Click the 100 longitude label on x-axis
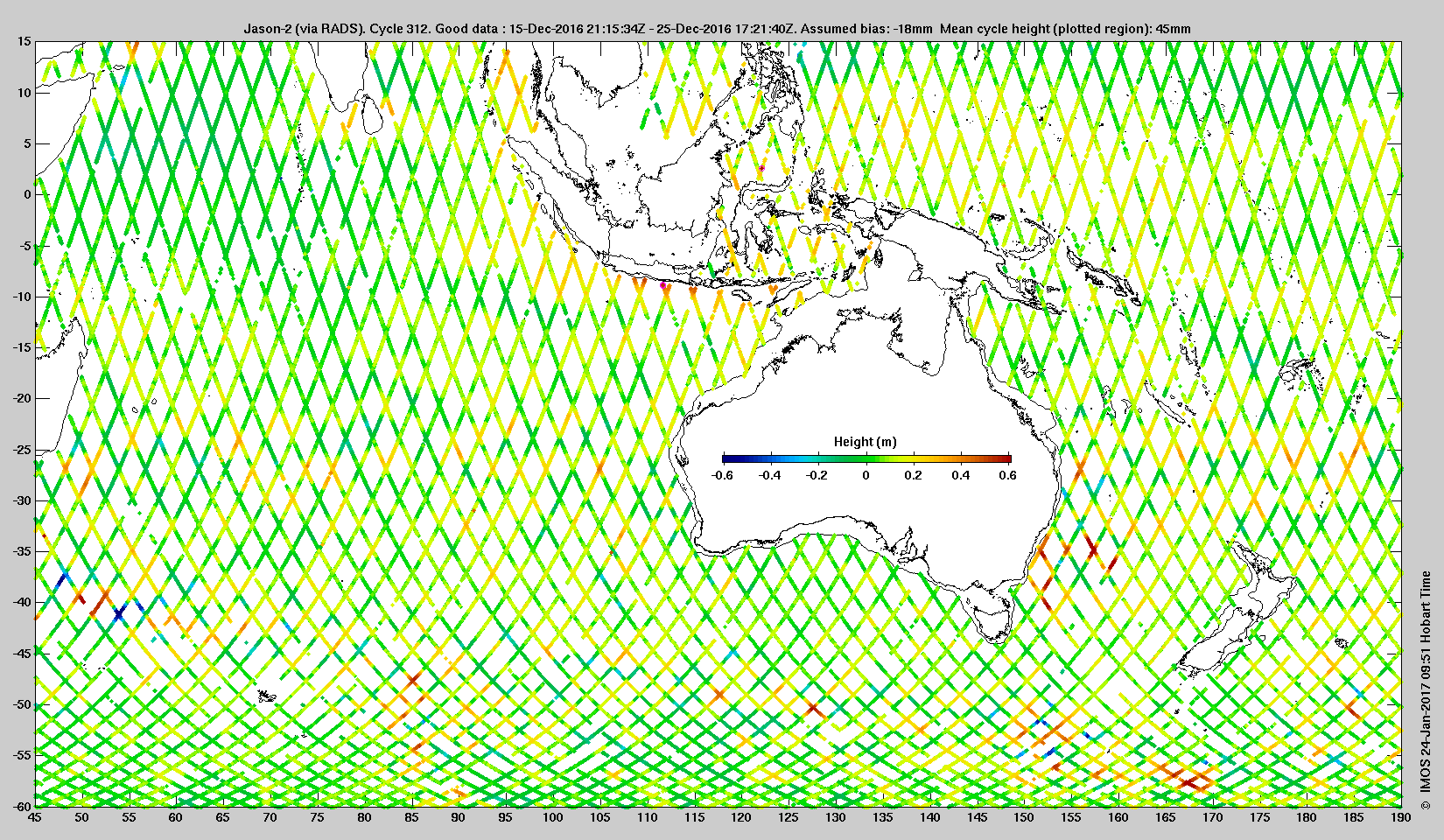1444x840 pixels. (553, 818)
